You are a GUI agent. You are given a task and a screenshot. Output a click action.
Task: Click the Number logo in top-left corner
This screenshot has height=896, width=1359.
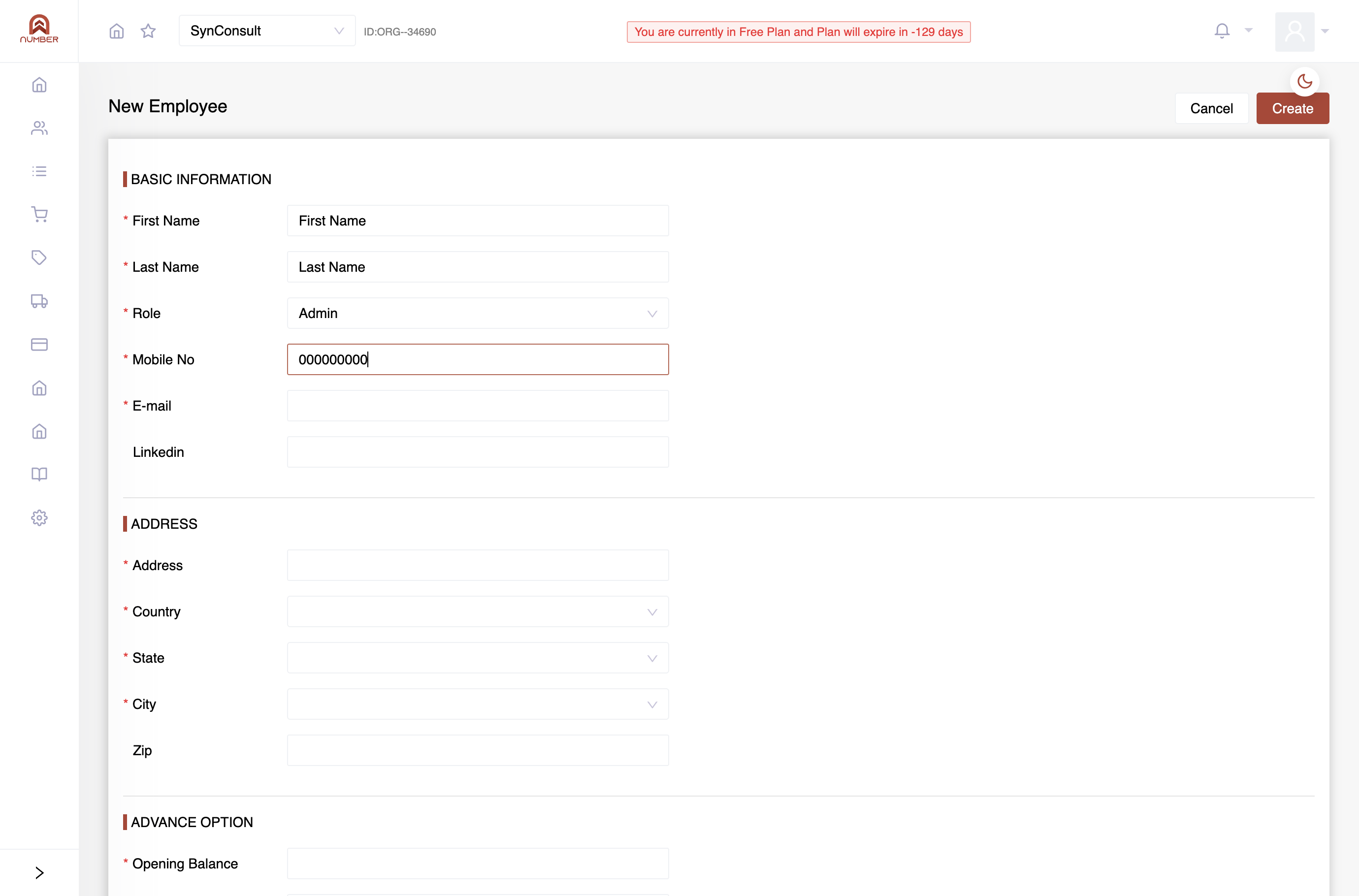tap(39, 29)
